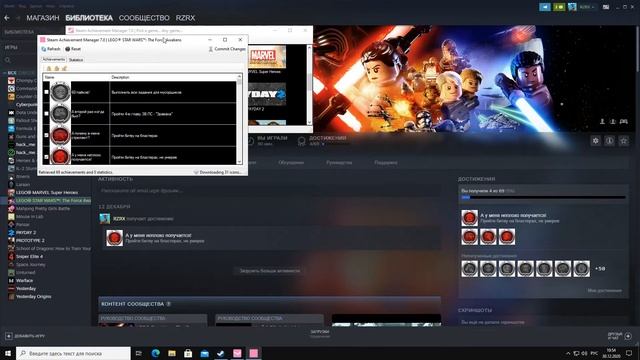This screenshot has width=640, height=360.
Task: Click the blue announcements icon at Steam top right
Action: (544, 7)
